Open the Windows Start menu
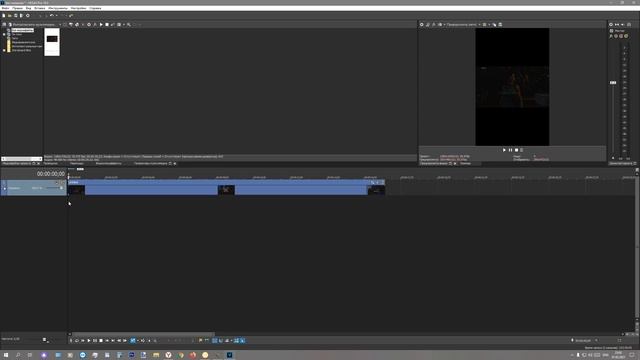This screenshot has width=640, height=360. click(x=6, y=355)
